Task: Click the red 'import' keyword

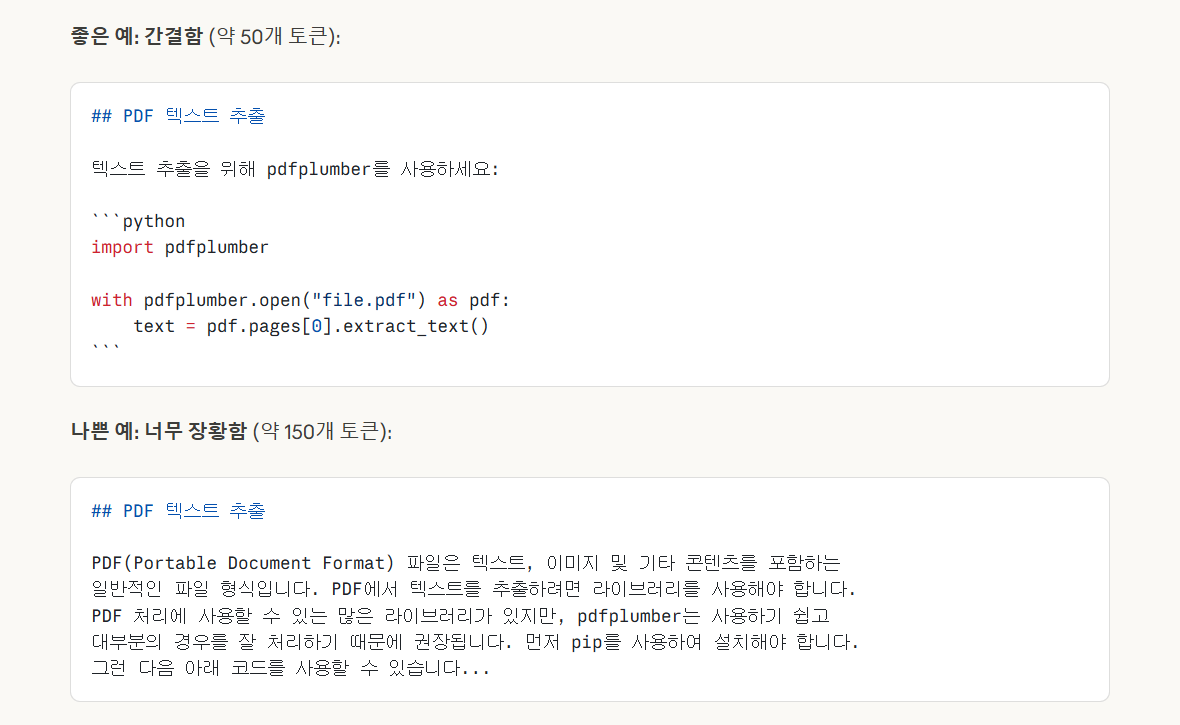Action: [123, 248]
